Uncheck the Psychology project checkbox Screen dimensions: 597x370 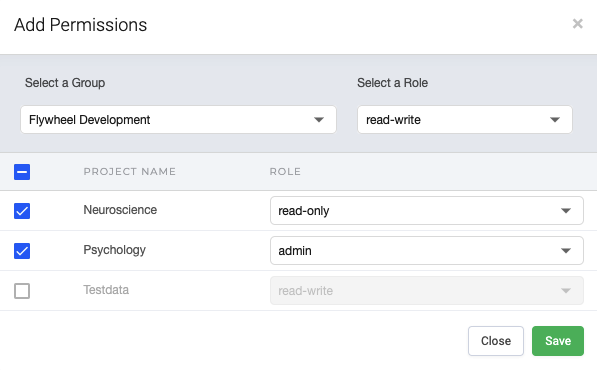click(22, 251)
